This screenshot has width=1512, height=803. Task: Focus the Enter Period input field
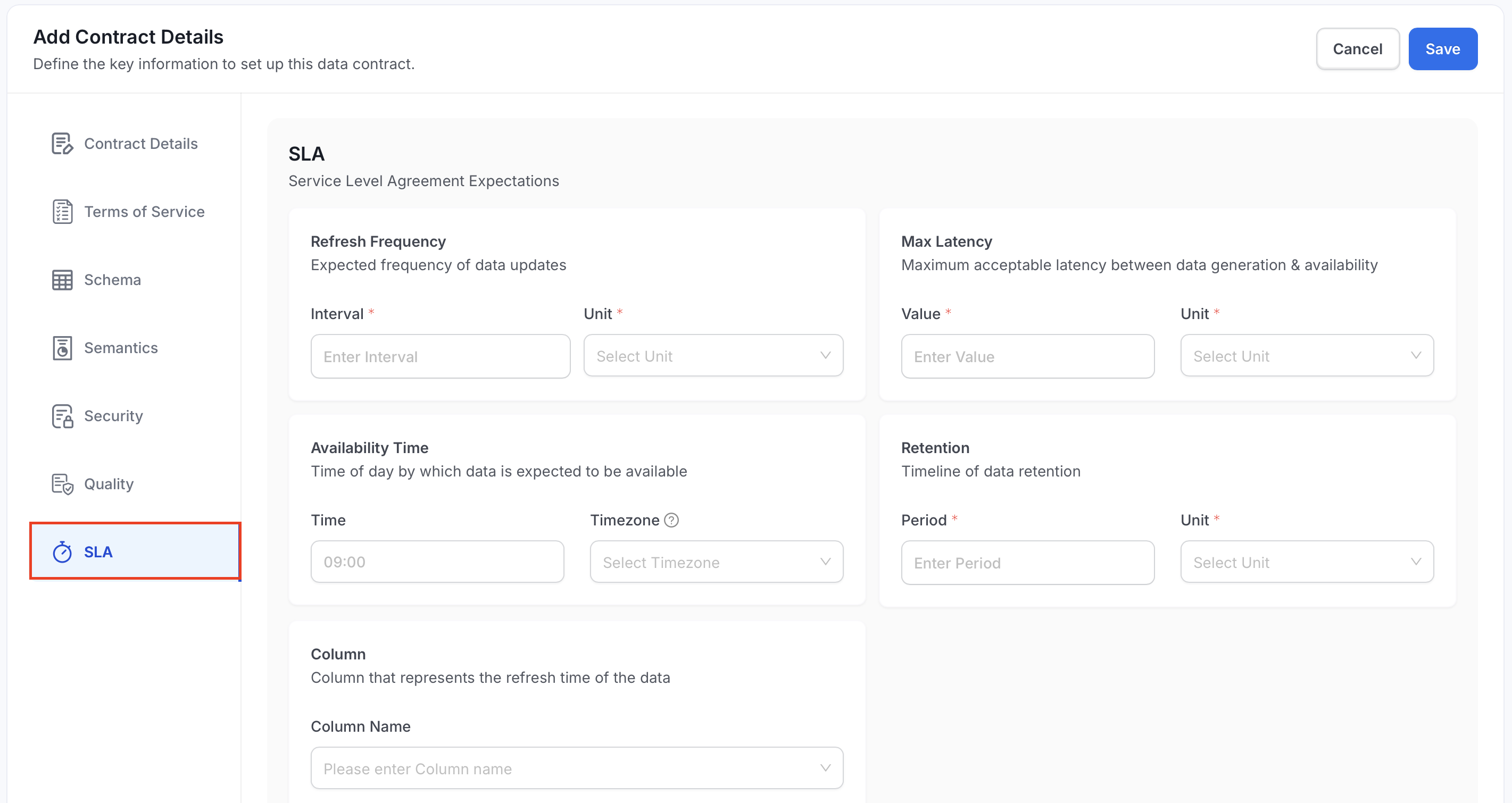tap(1027, 563)
